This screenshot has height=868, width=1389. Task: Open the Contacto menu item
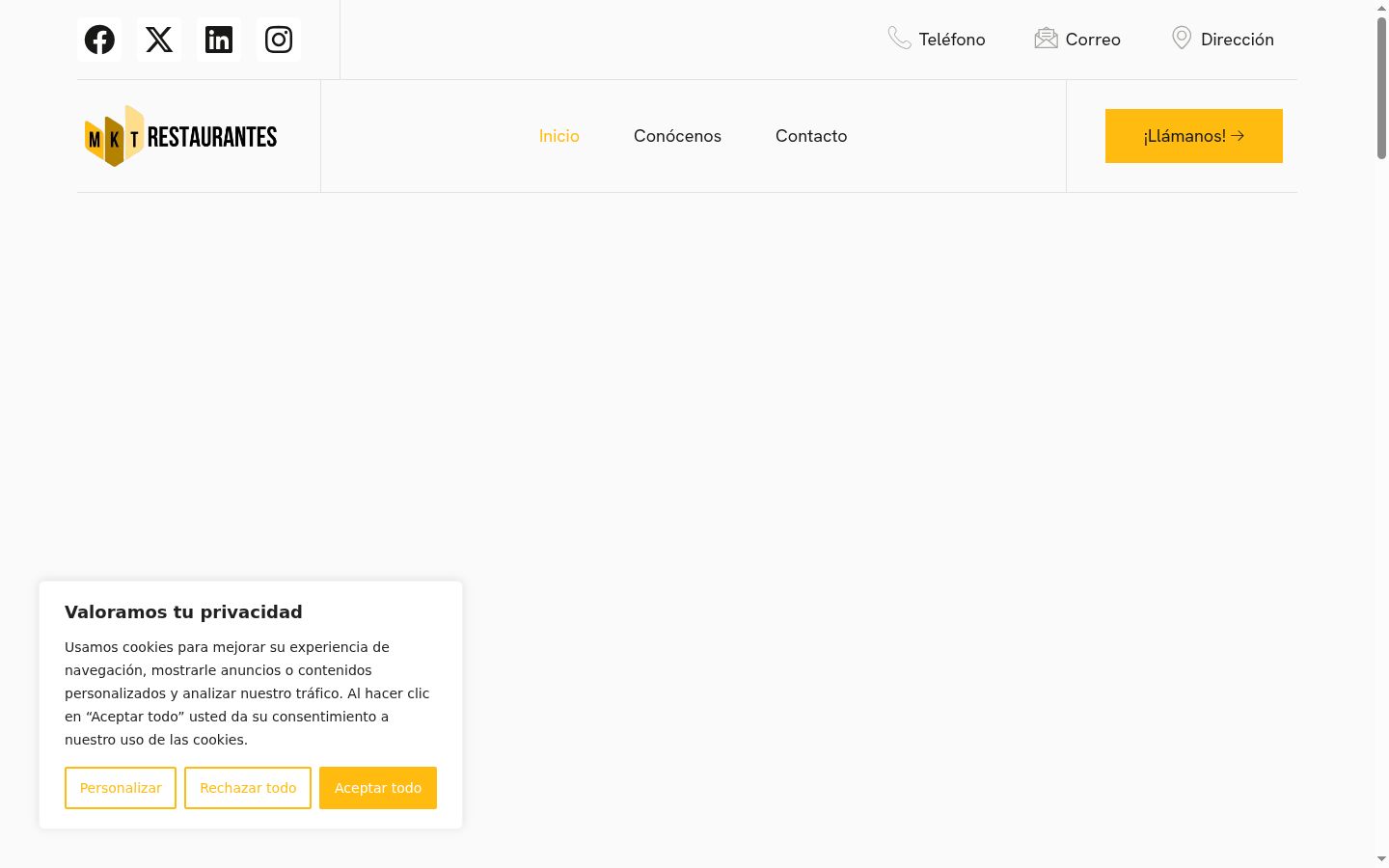811,136
